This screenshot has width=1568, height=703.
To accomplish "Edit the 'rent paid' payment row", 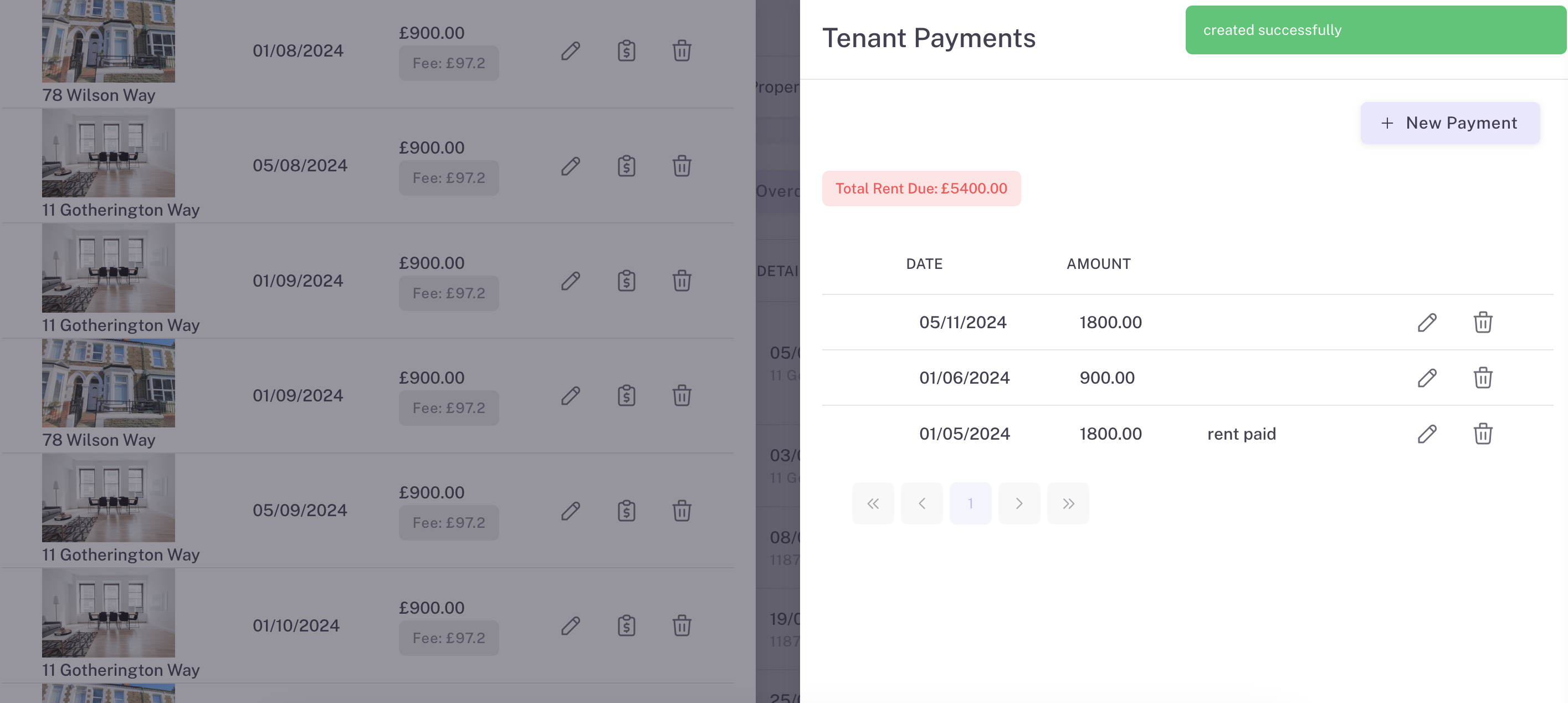I will click(x=1427, y=434).
